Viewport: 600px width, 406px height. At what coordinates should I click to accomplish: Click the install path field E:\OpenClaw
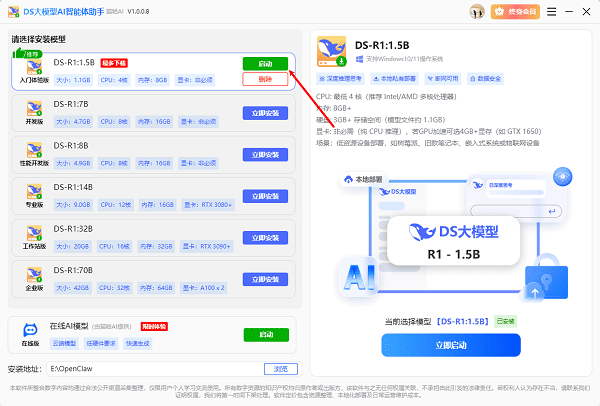tap(155, 369)
